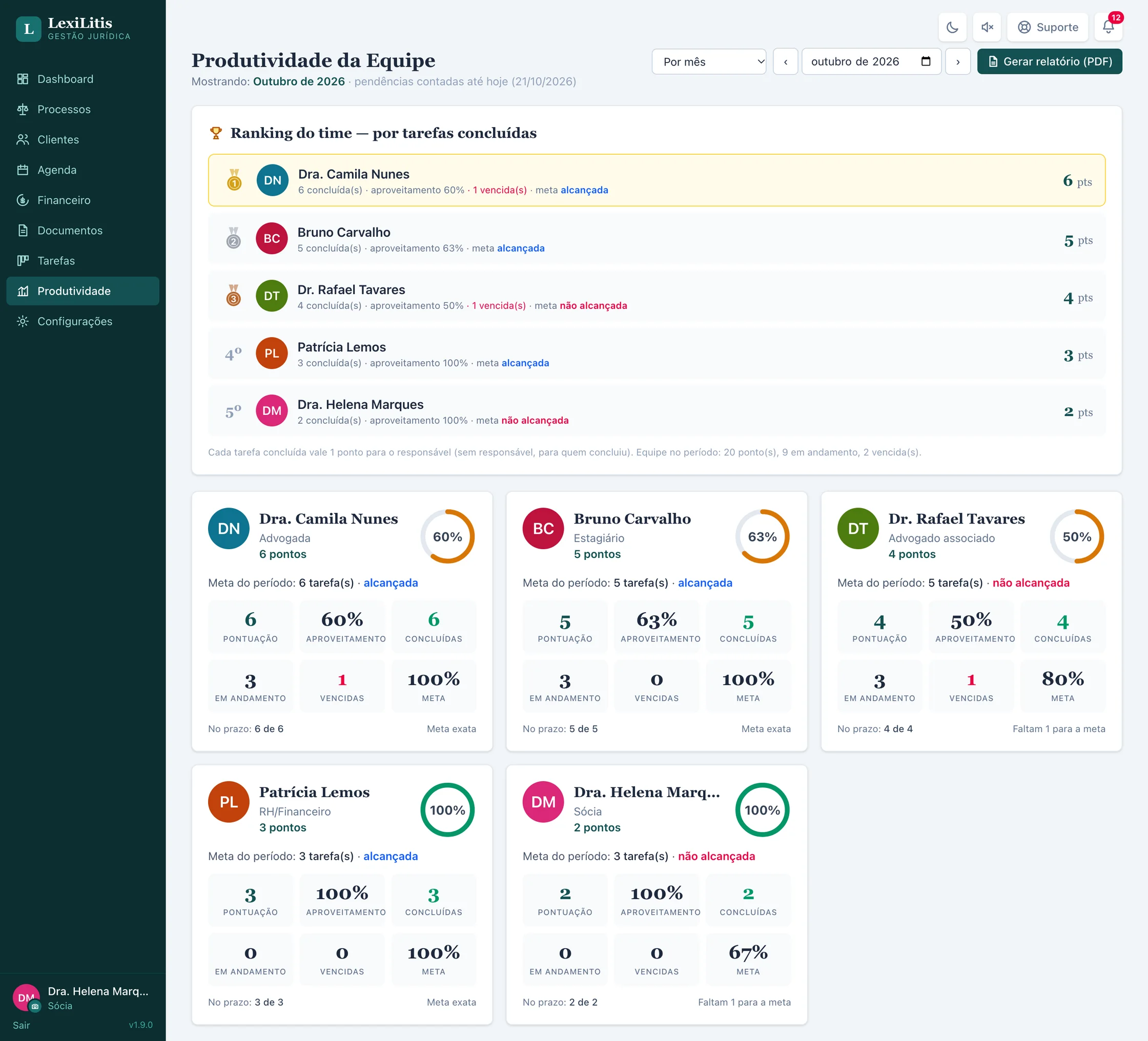Click the bronze medal icon for Rafael Tavares

pos(234,296)
